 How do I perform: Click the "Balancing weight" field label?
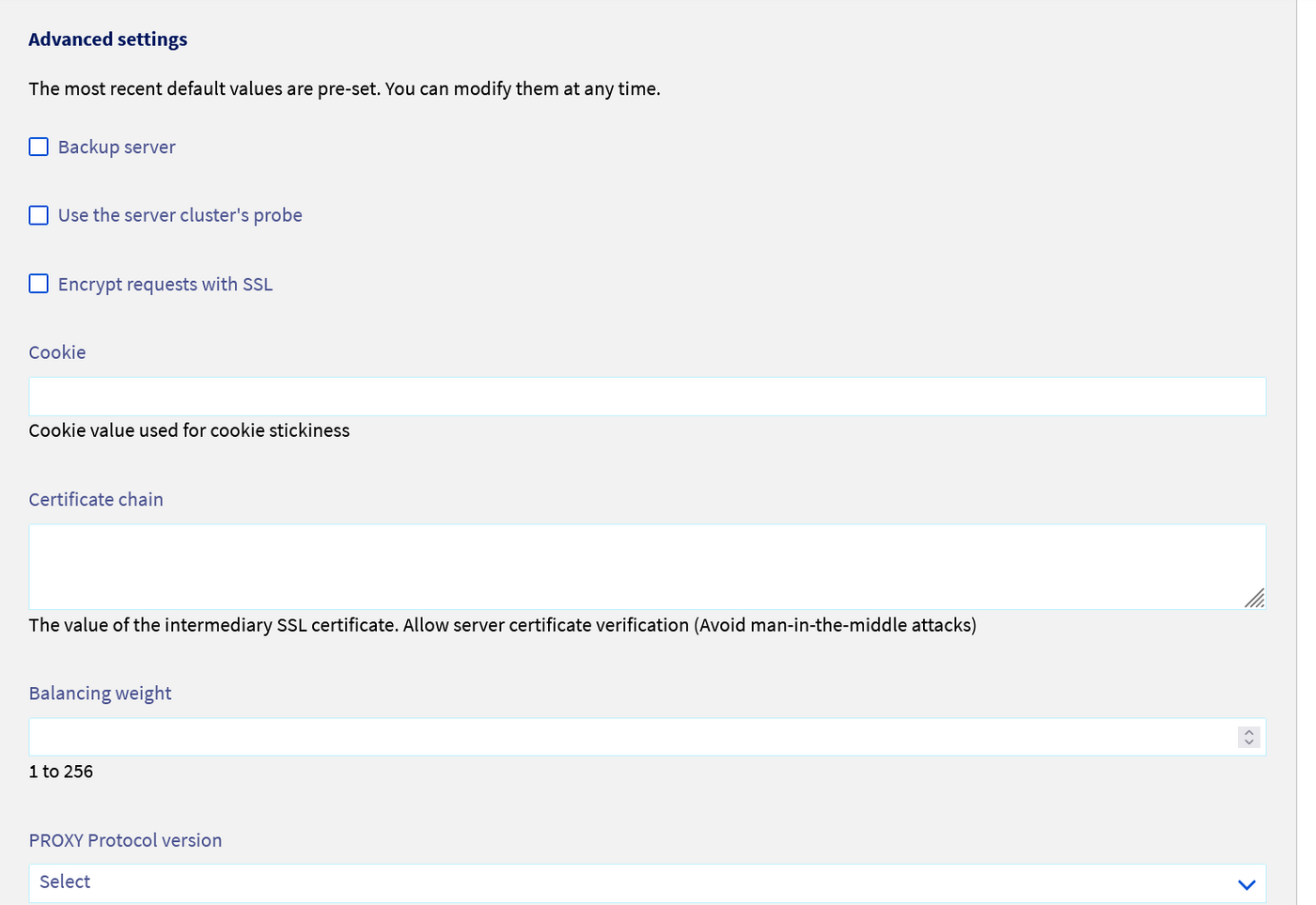(101, 694)
